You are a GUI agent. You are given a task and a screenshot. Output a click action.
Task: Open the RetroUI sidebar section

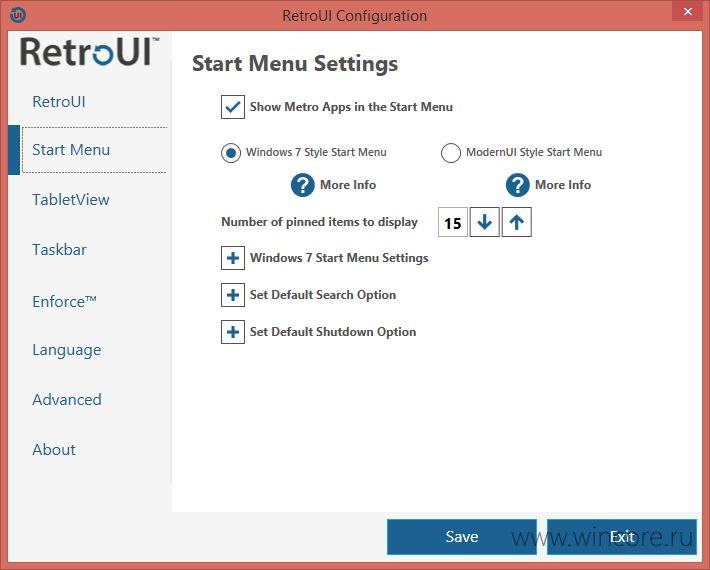[x=59, y=101]
